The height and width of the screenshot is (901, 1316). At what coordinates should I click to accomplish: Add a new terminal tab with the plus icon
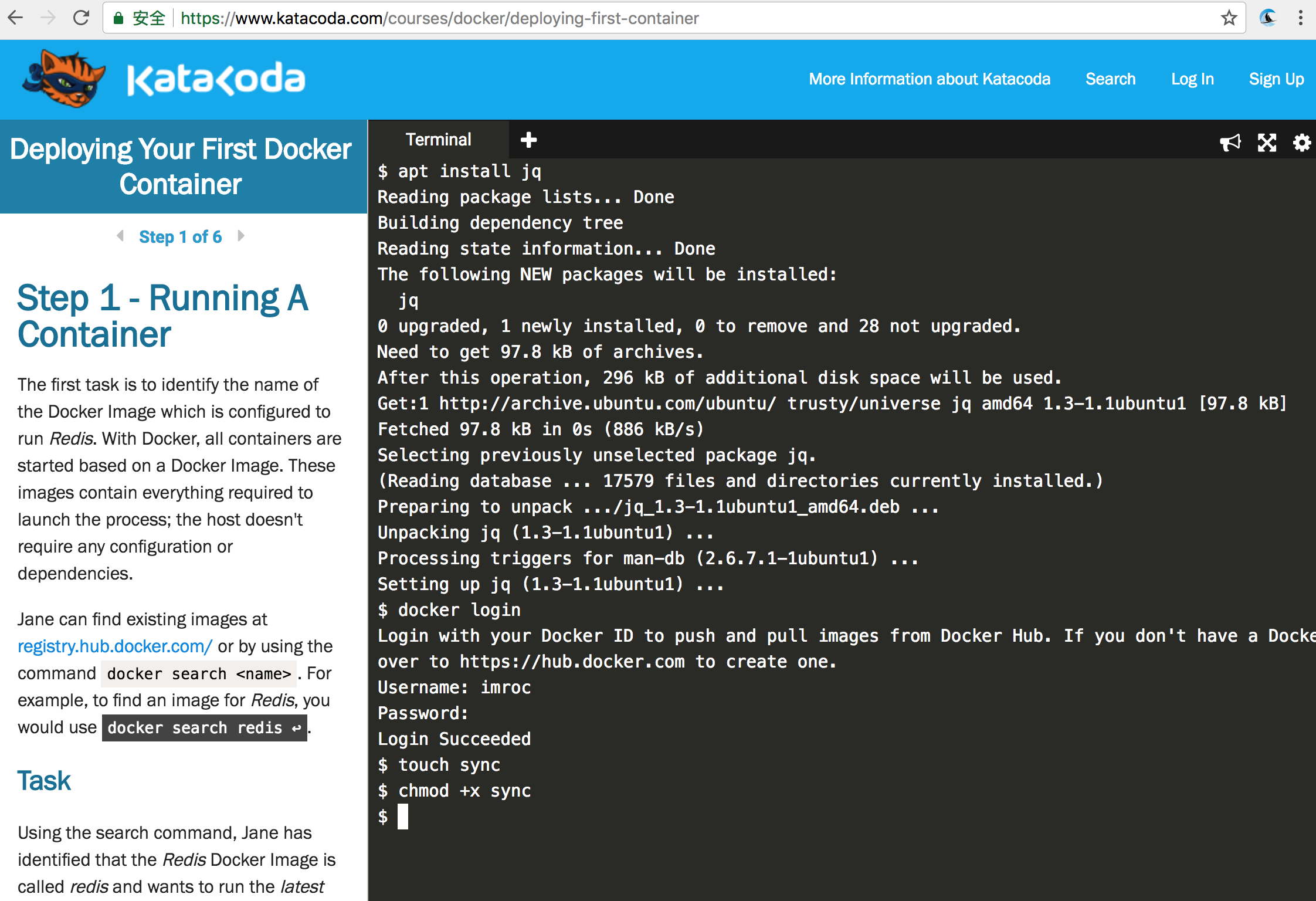(x=528, y=140)
